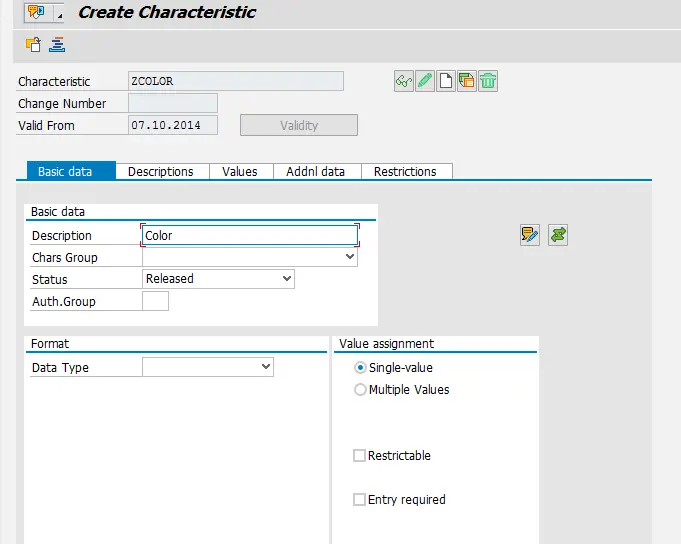Viewport: 681px width, 544px height.
Task: Click the Description field containing Color
Action: pyautogui.click(x=250, y=235)
